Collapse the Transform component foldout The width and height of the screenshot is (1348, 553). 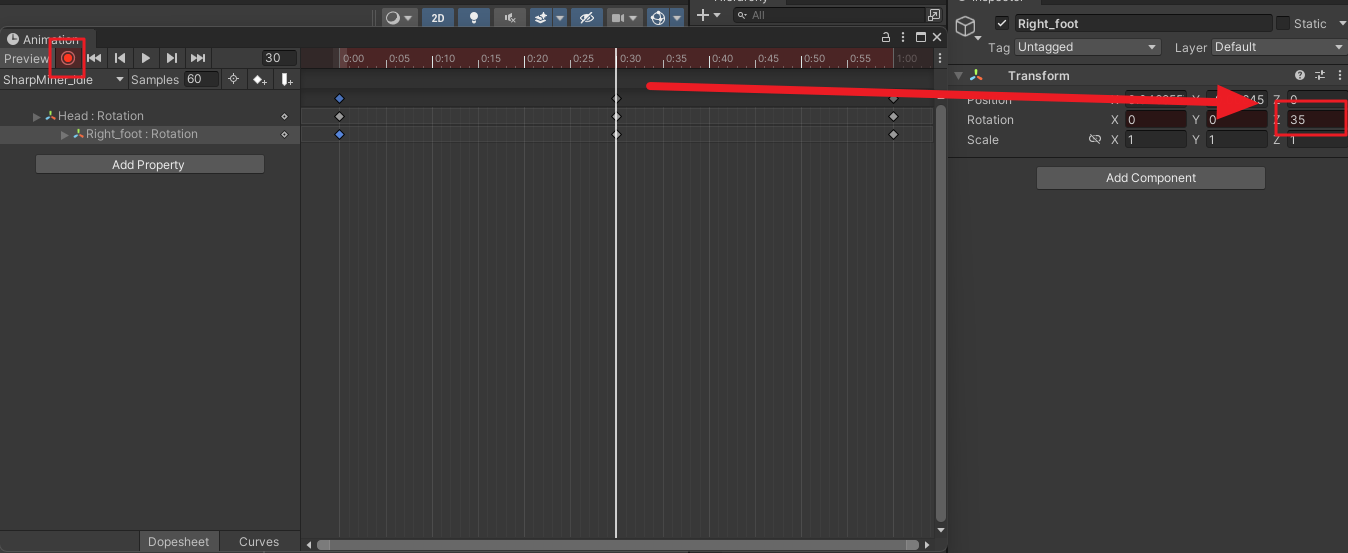(x=958, y=76)
